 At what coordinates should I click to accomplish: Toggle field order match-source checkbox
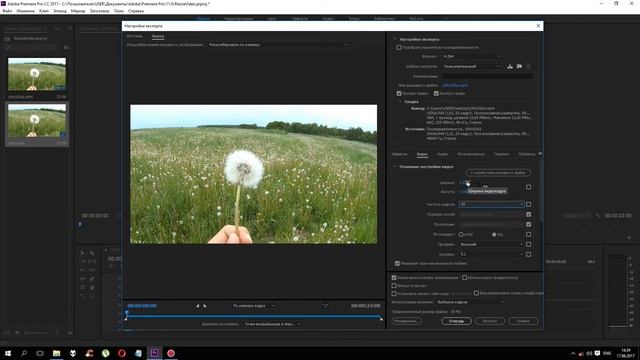pos(529,214)
